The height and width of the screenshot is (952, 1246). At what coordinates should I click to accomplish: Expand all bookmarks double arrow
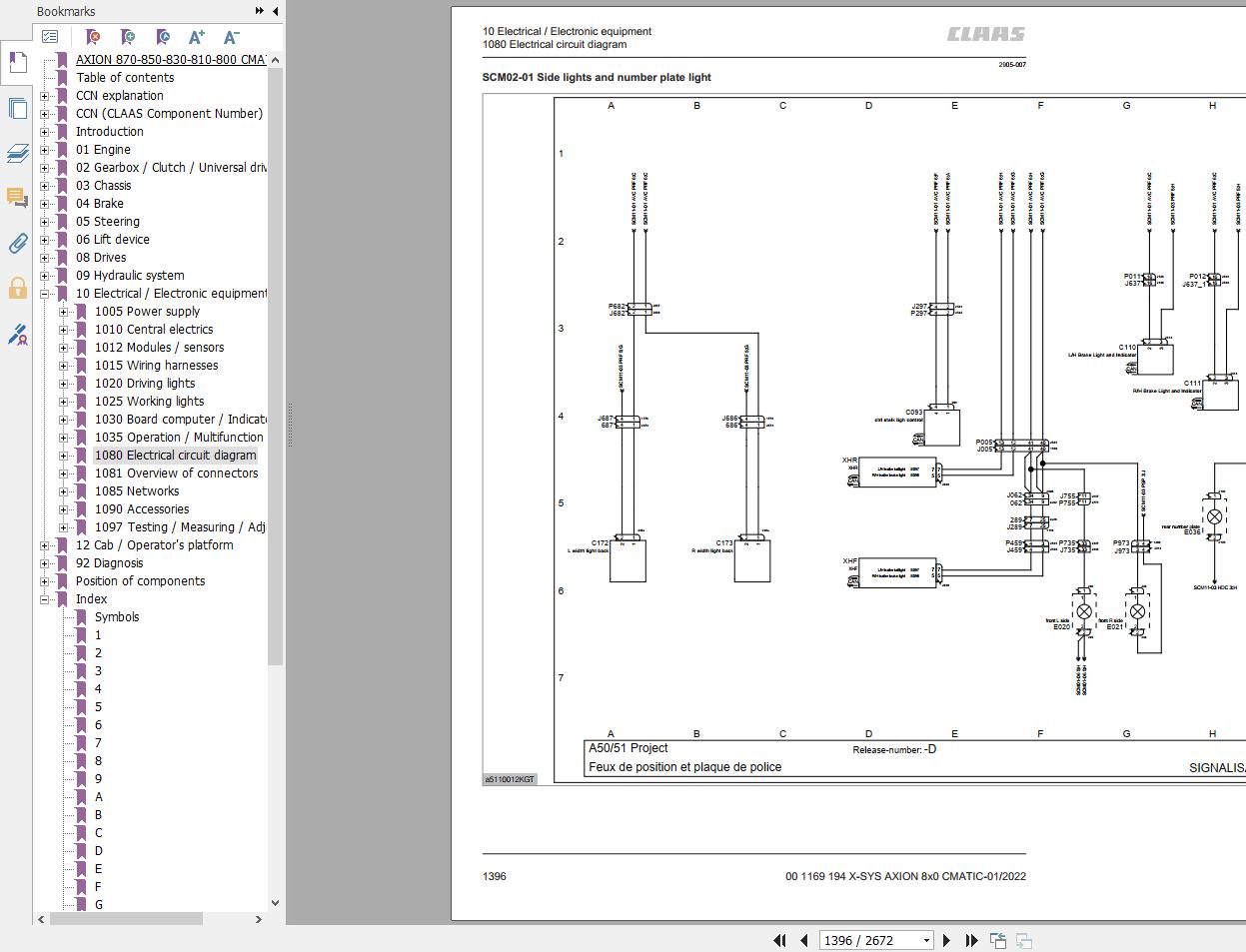pos(259,11)
